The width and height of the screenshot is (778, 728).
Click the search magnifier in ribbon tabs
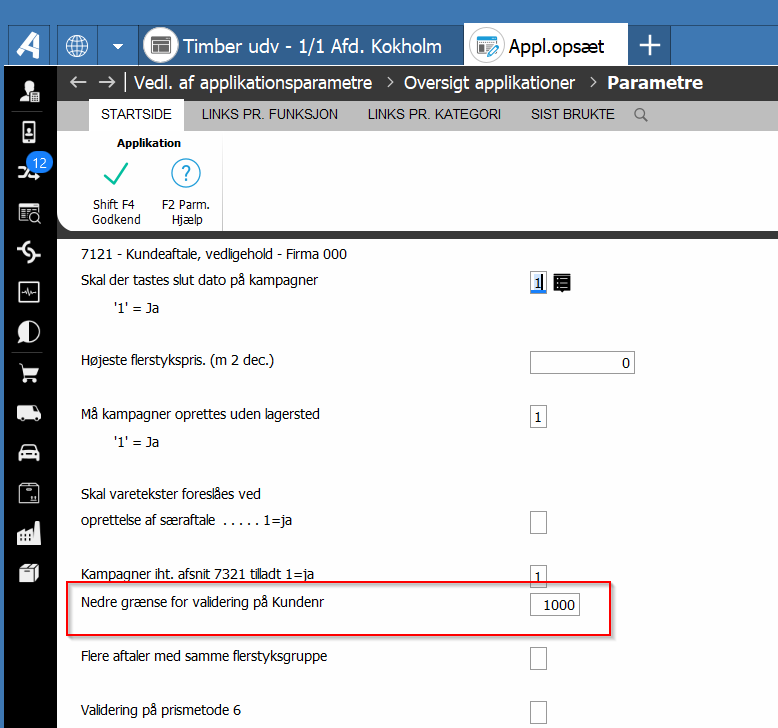(x=641, y=115)
